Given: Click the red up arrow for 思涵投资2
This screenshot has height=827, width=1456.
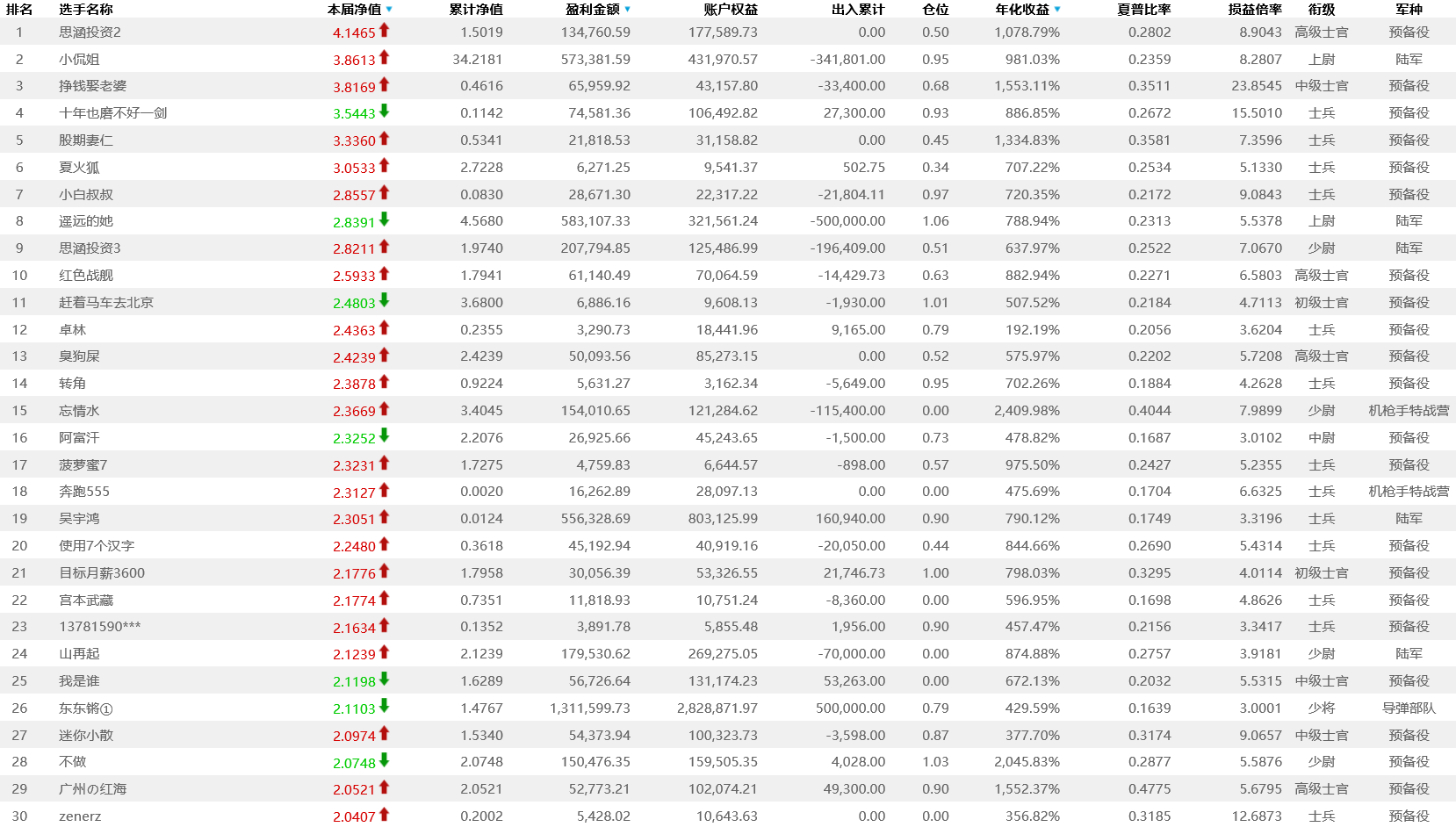Looking at the screenshot, I should (x=384, y=31).
